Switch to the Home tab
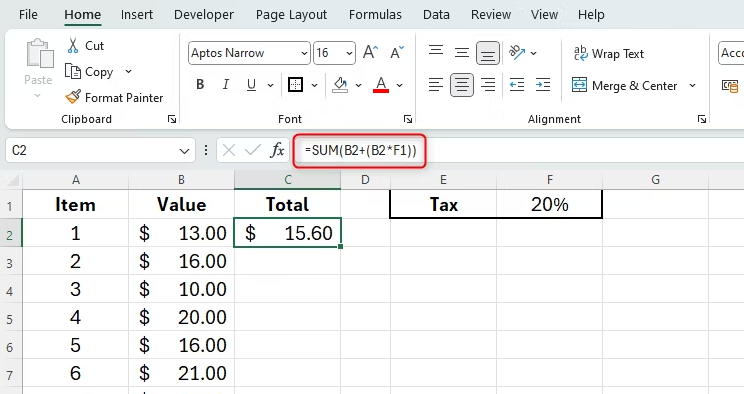The image size is (744, 394). pos(83,15)
